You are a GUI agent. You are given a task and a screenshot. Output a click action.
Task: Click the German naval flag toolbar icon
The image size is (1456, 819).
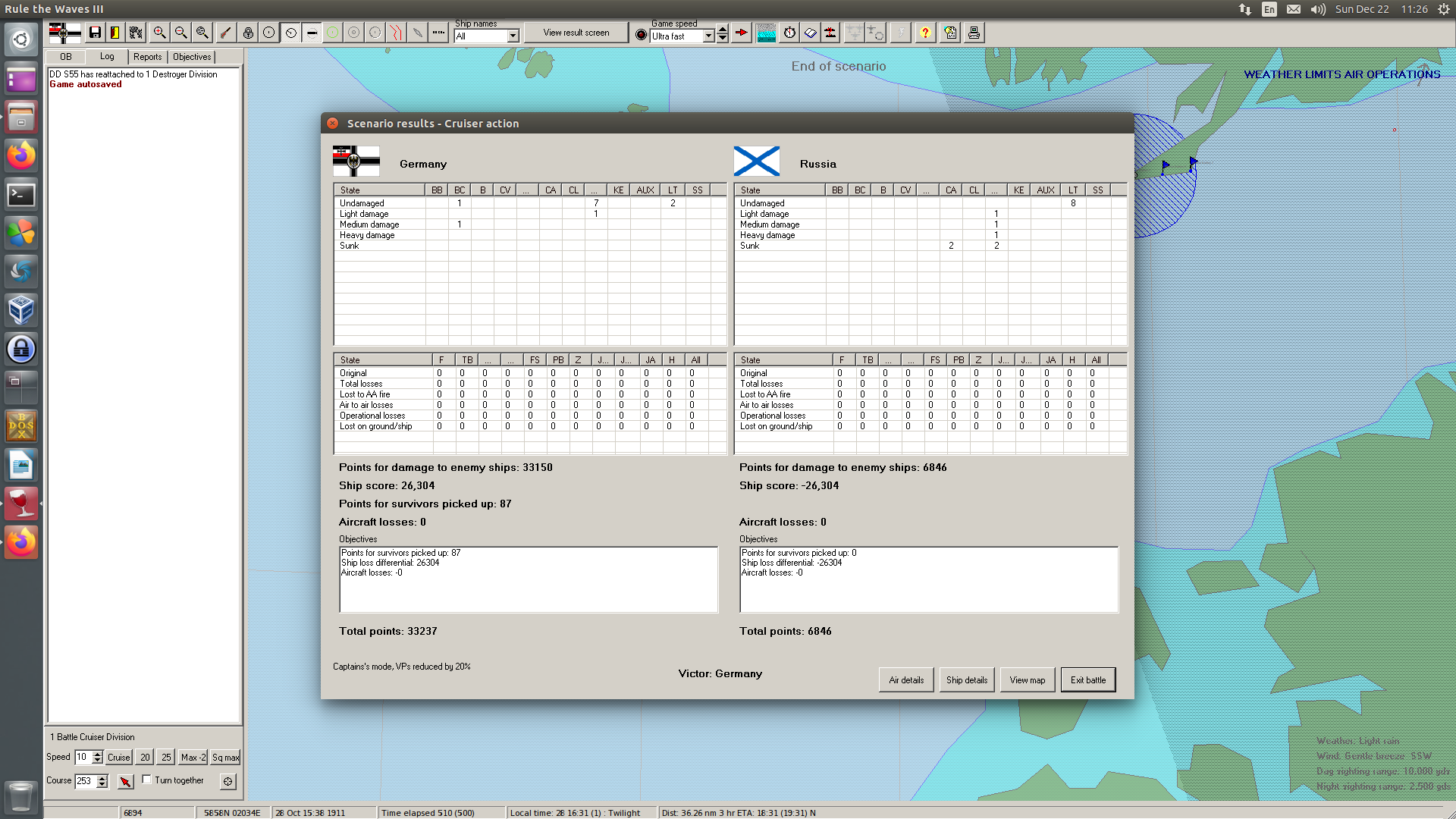click(x=64, y=33)
